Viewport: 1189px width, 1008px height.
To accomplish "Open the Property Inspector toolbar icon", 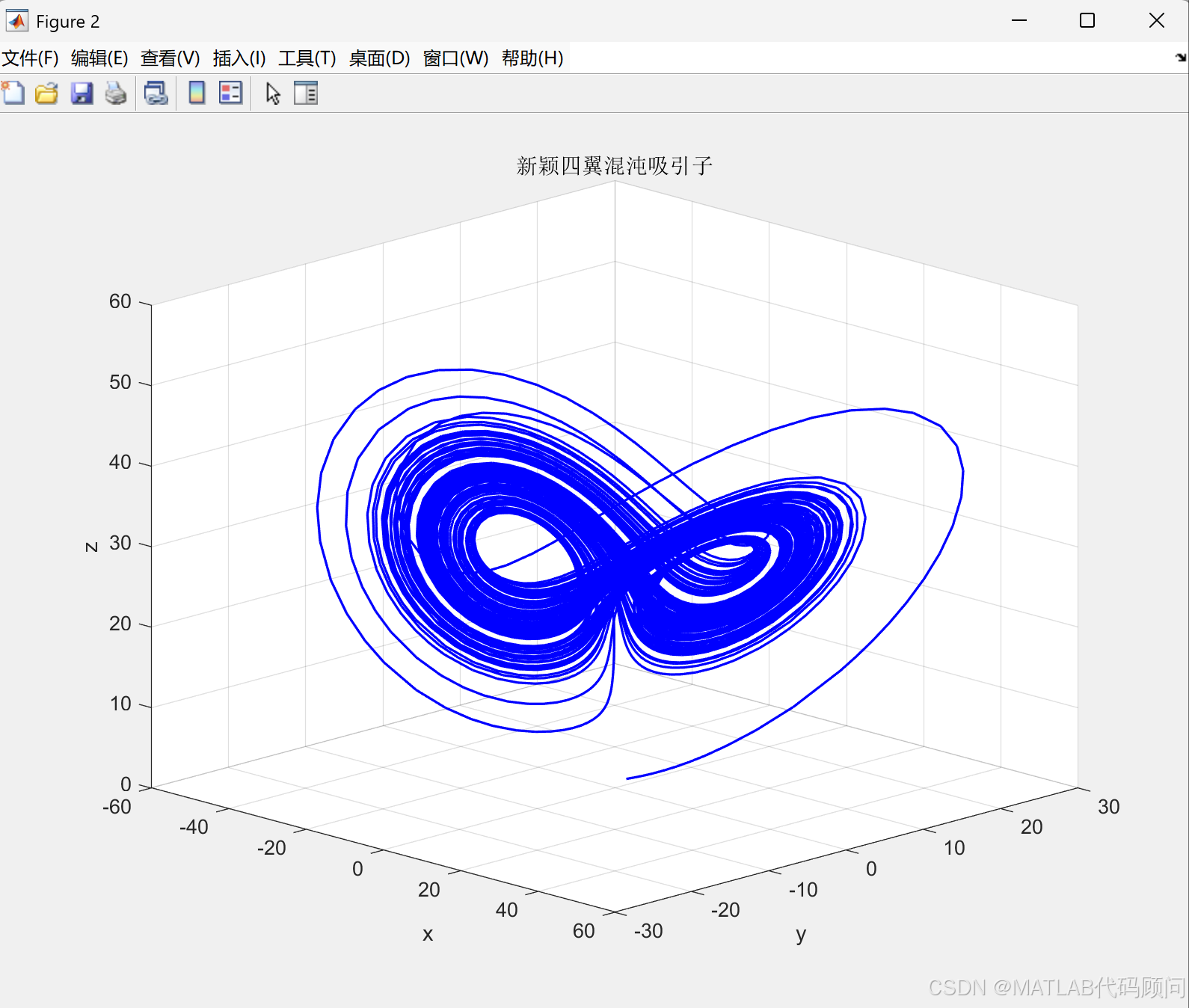I will pyautogui.click(x=306, y=93).
